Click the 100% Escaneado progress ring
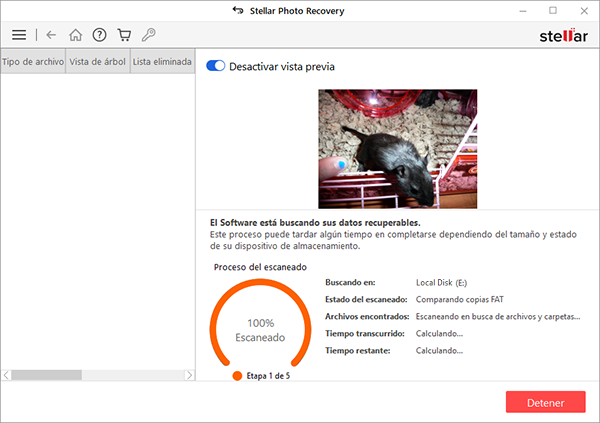The image size is (600, 423). (x=259, y=330)
